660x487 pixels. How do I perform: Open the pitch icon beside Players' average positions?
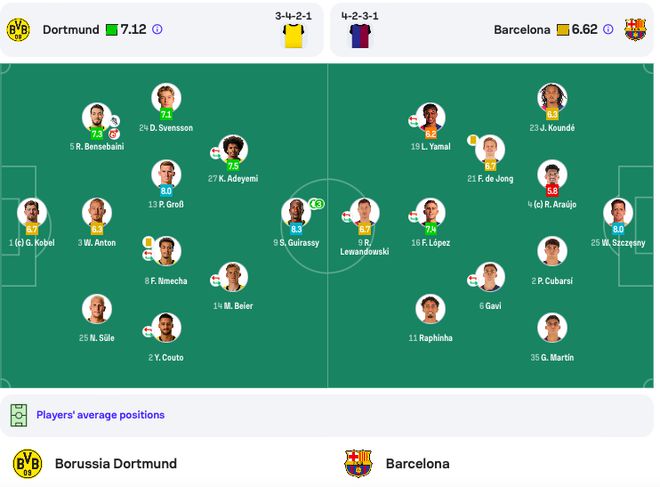19,415
